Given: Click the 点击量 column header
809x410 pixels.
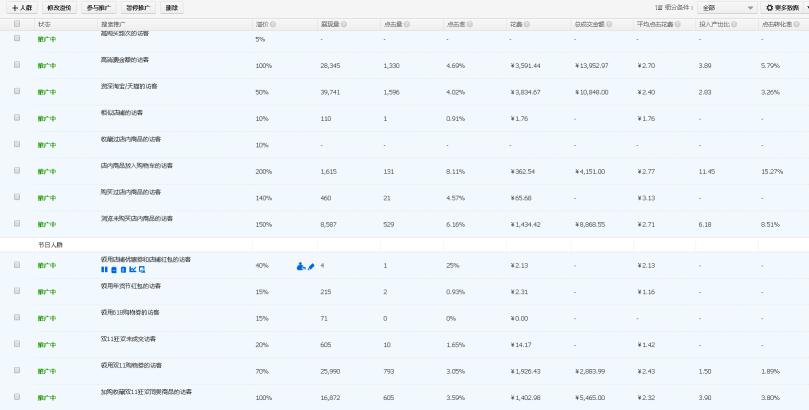Looking at the screenshot, I should tap(393, 23).
